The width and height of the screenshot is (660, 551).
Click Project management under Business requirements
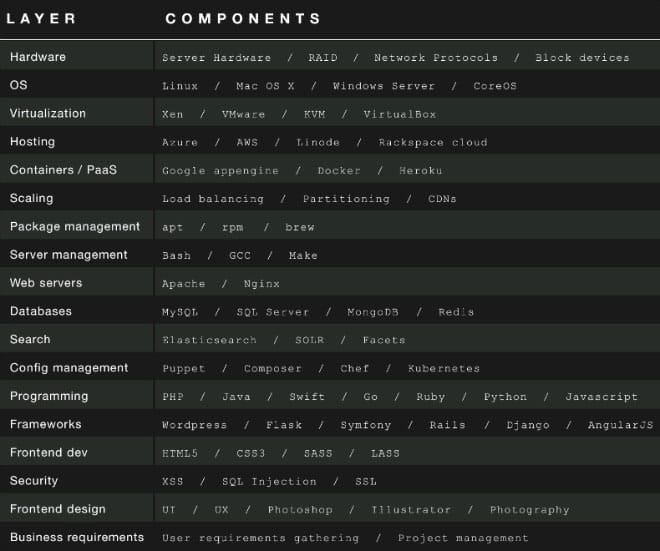463,538
